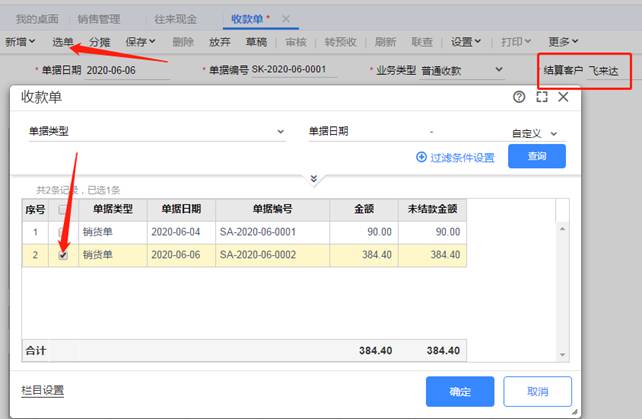642x419 pixels.
Task: Maximize the 收款单 dialog with fullscreen icon
Action: click(542, 97)
